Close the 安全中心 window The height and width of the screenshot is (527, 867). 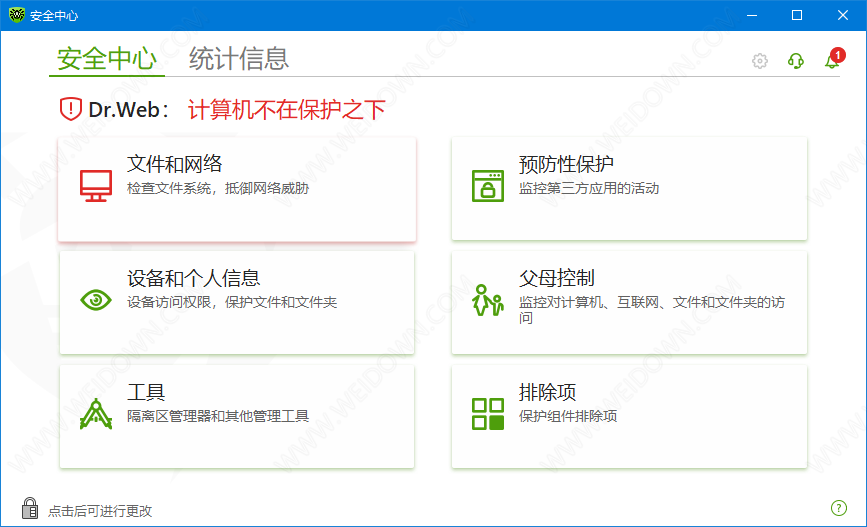tap(843, 15)
